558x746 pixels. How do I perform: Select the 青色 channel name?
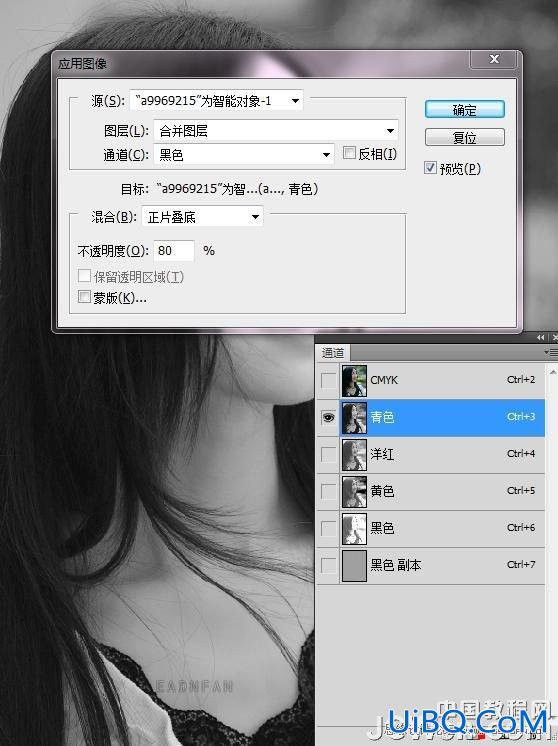pyautogui.click(x=382, y=417)
